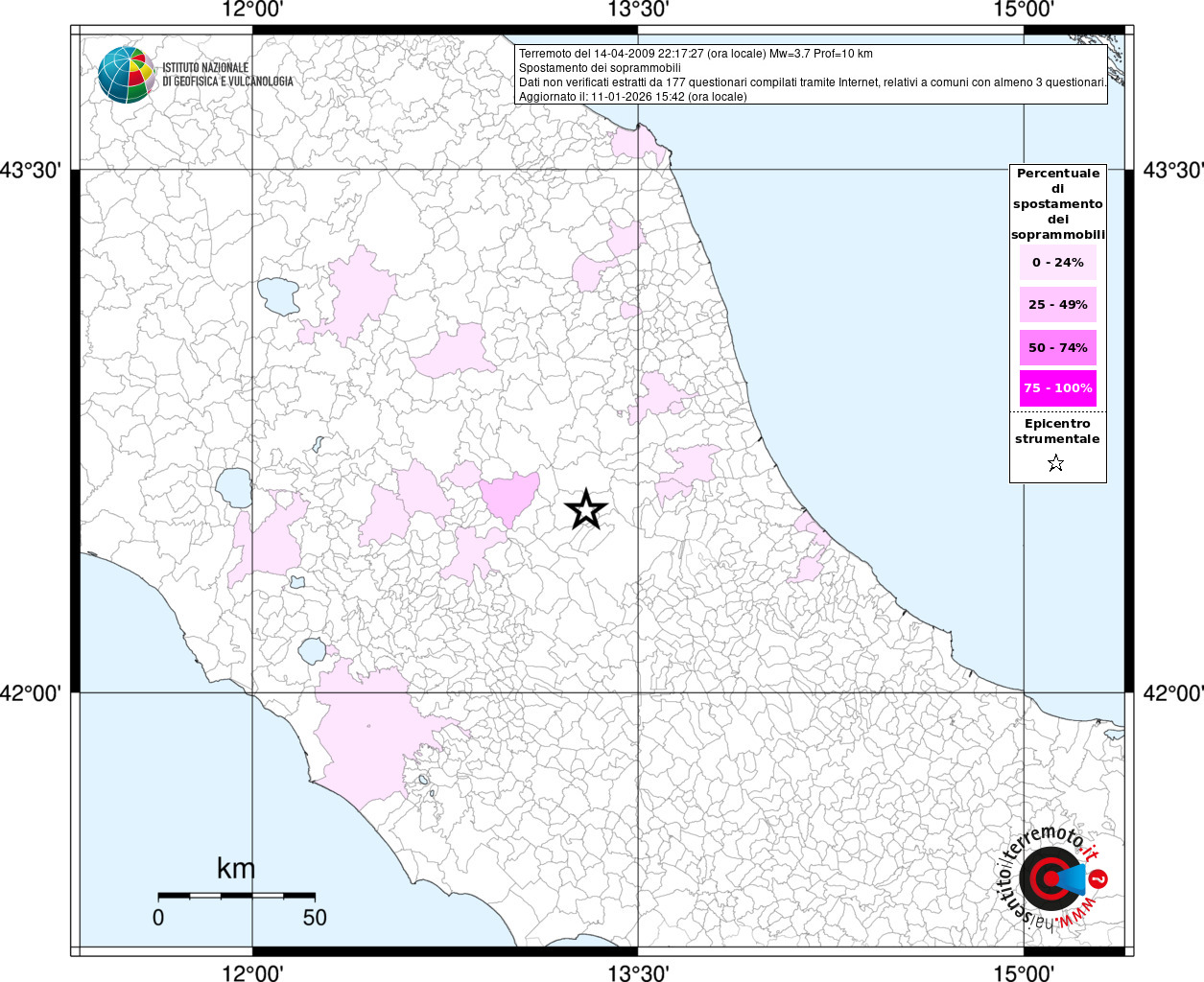The height and width of the screenshot is (982, 1204).
Task: Click the Istituto Nazionale di Geofisica text
Action: click(227, 75)
